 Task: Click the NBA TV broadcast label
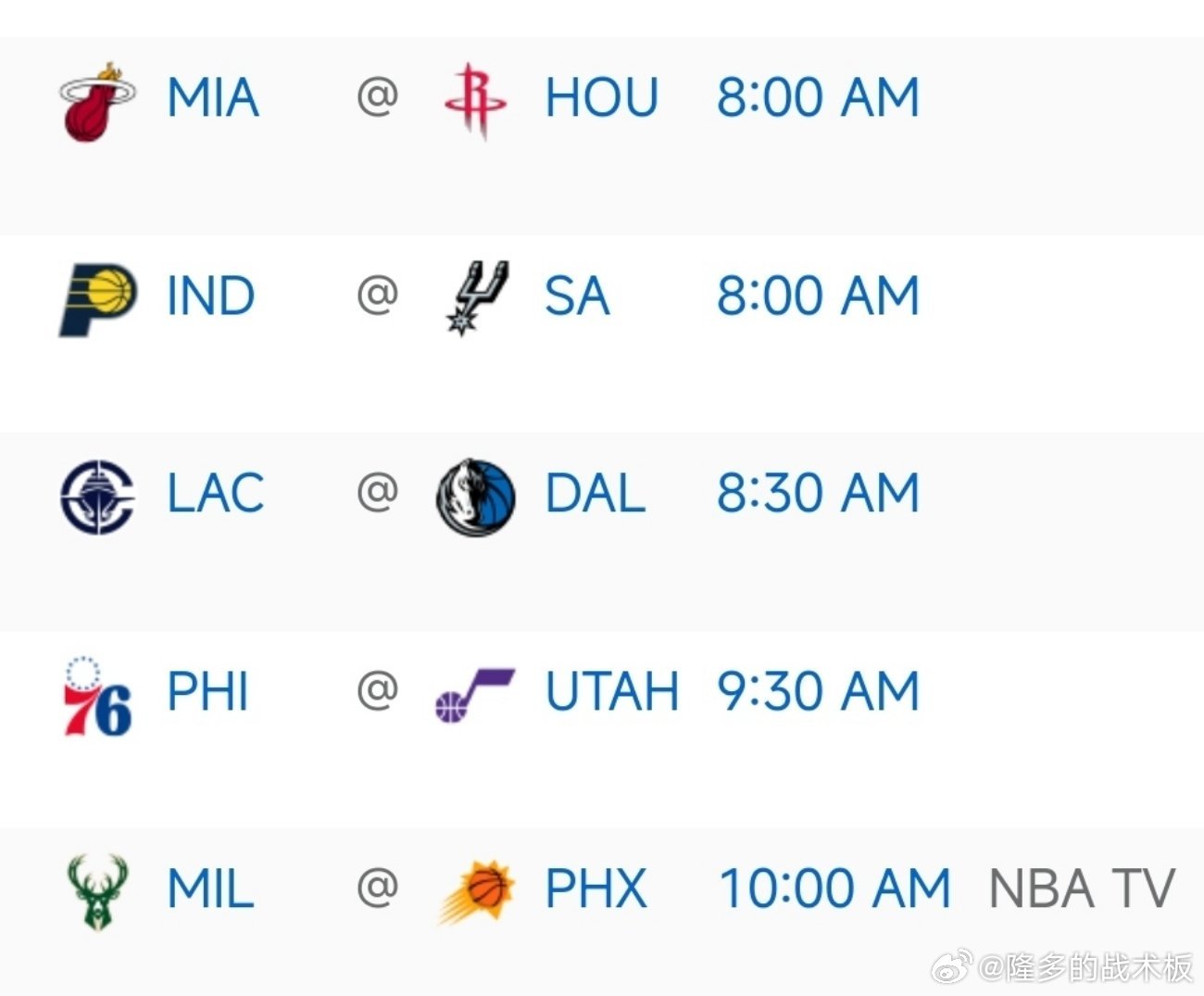[x=1082, y=889]
